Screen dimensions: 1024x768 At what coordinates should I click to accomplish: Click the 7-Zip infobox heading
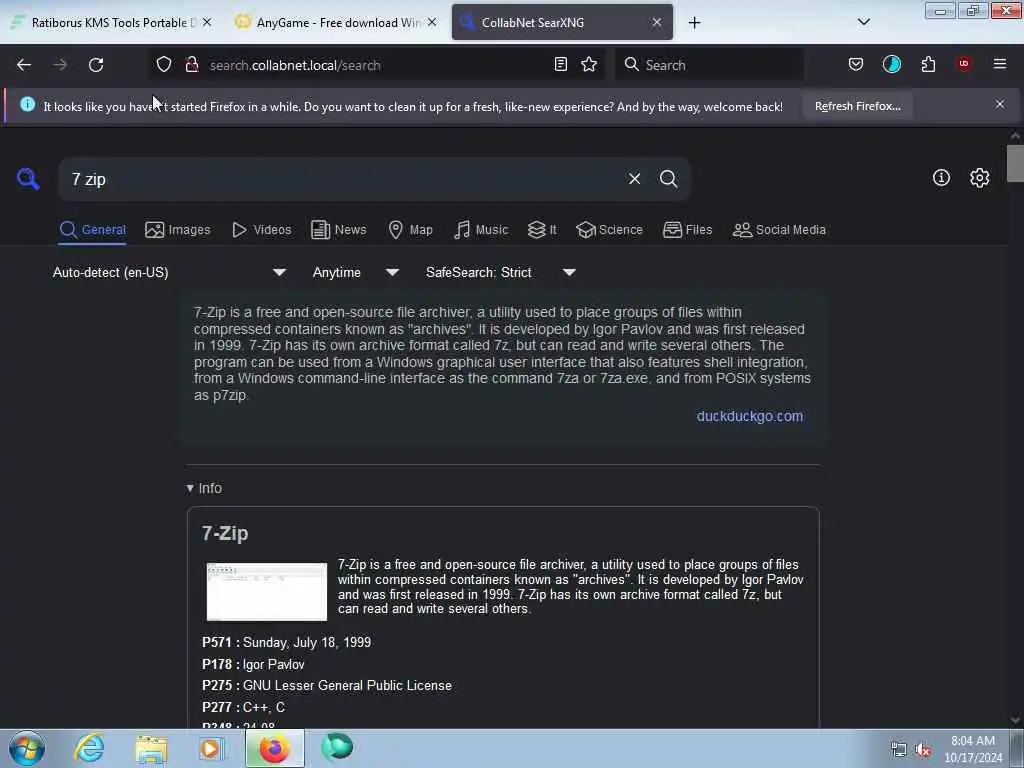click(225, 534)
